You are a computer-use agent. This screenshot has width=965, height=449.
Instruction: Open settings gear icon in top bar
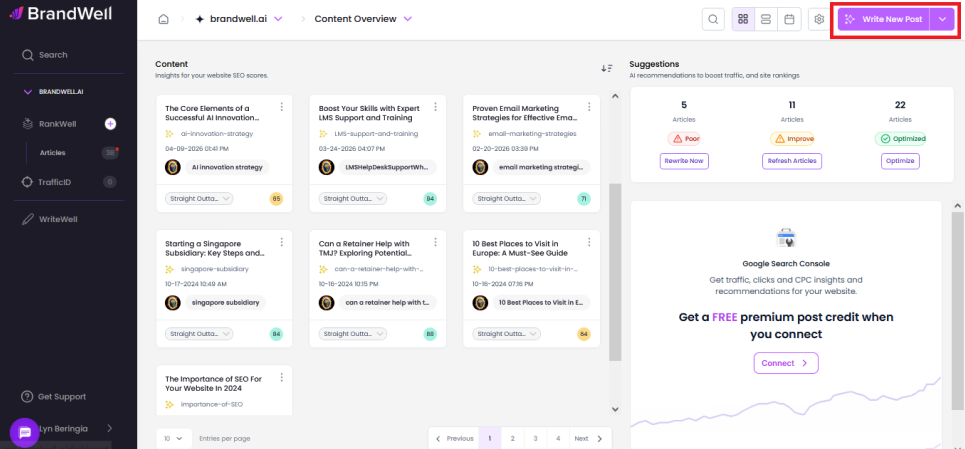pyautogui.click(x=819, y=19)
